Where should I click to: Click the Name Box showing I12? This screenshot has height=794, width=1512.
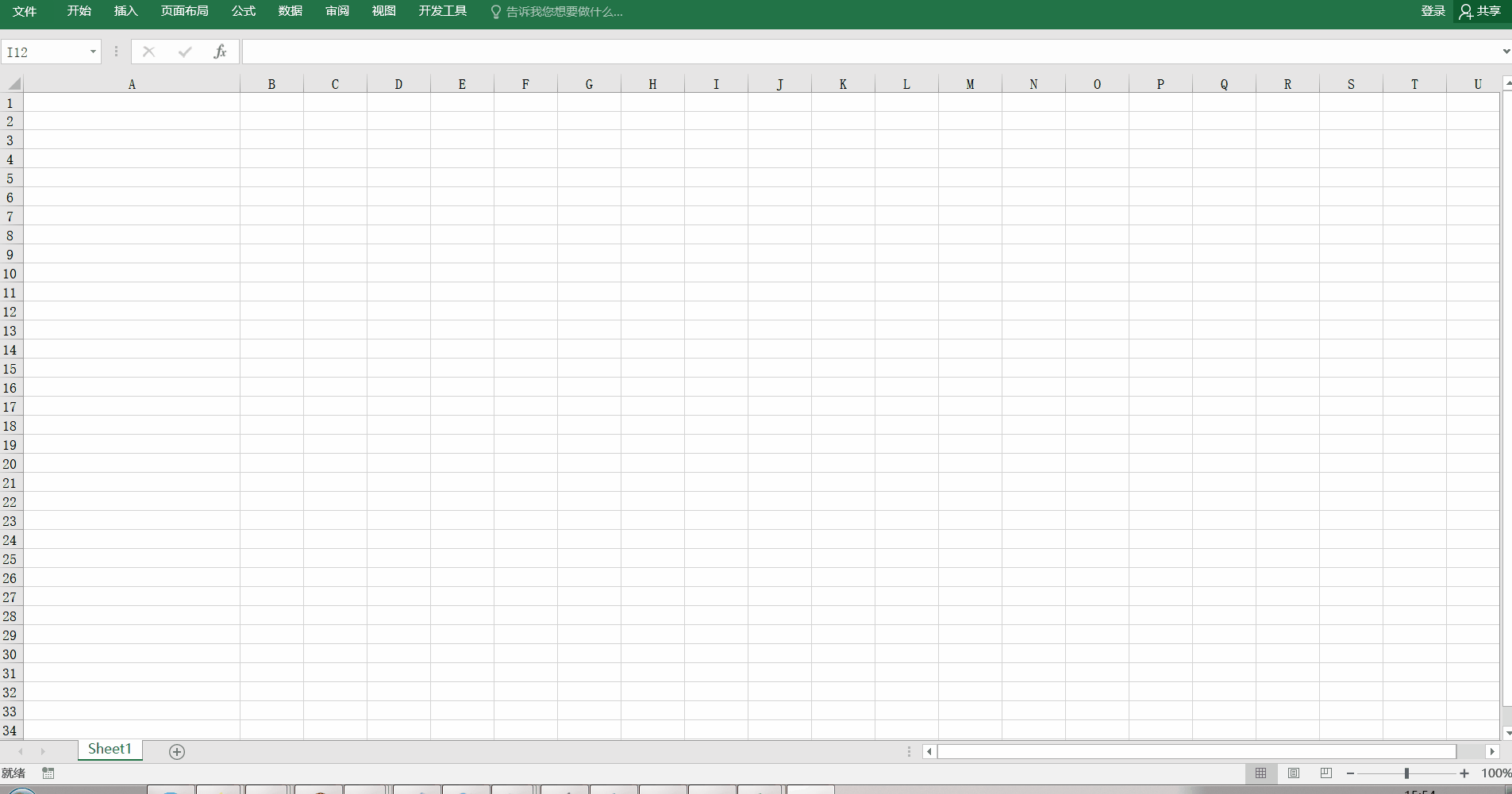[x=44, y=52]
